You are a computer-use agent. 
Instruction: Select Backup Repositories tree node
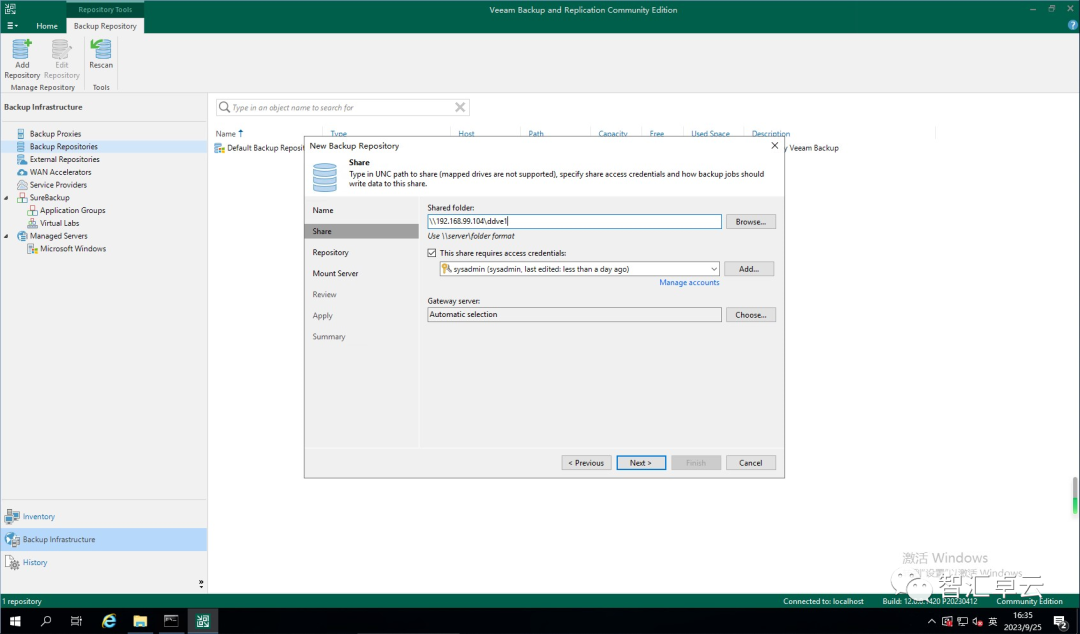(x=63, y=146)
